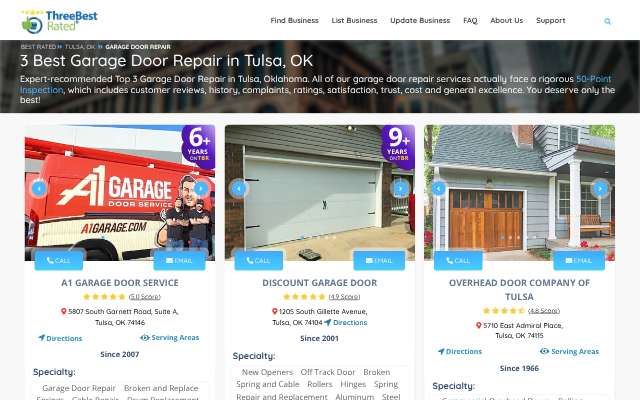Click the ThreeBest Rated logo

tap(60, 21)
